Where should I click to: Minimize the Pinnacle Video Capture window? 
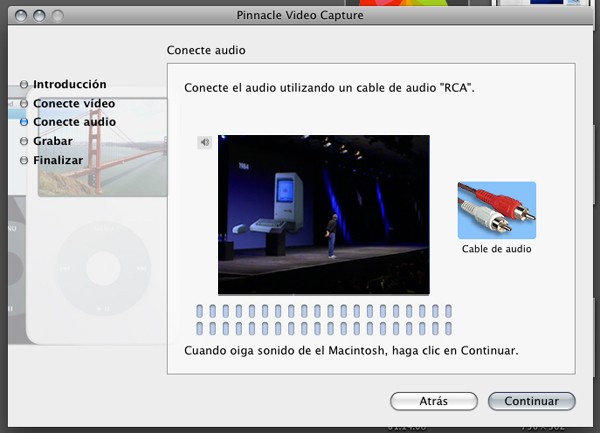click(39, 16)
